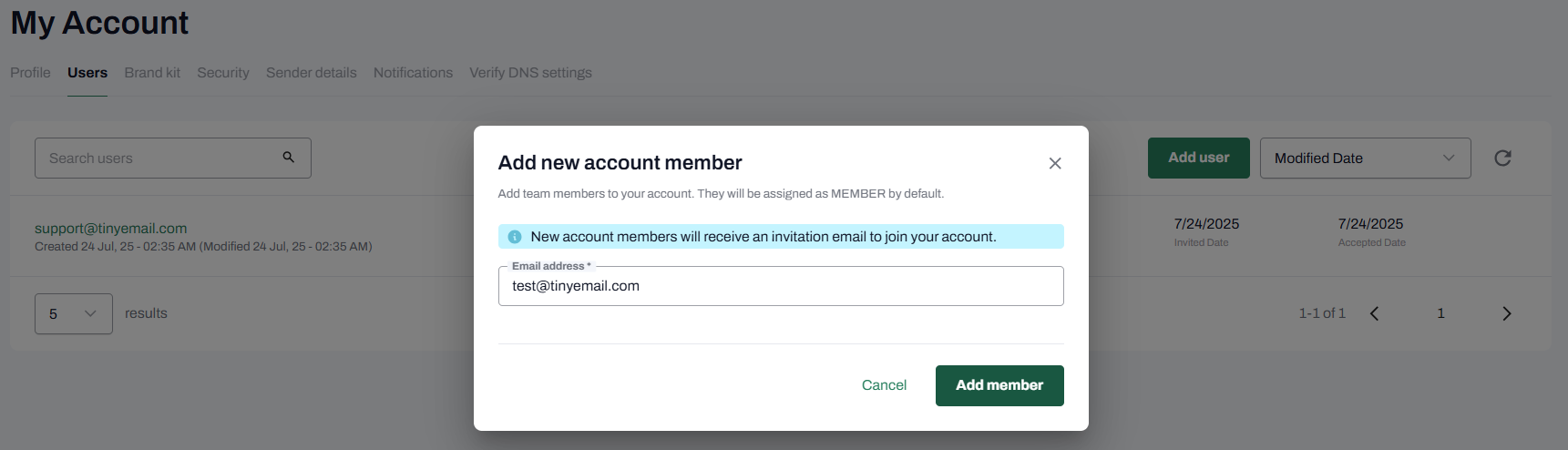Click the Add user button

[x=1197, y=159]
